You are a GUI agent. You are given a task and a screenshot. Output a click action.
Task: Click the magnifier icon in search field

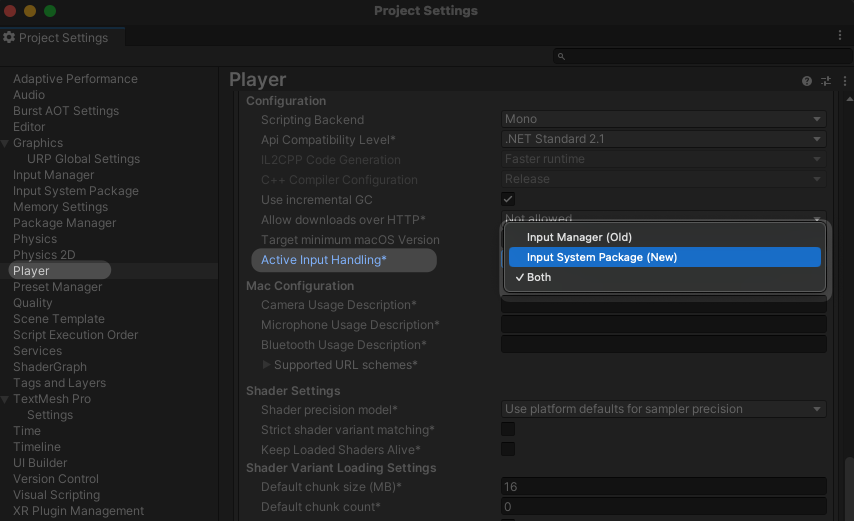[x=561, y=56]
